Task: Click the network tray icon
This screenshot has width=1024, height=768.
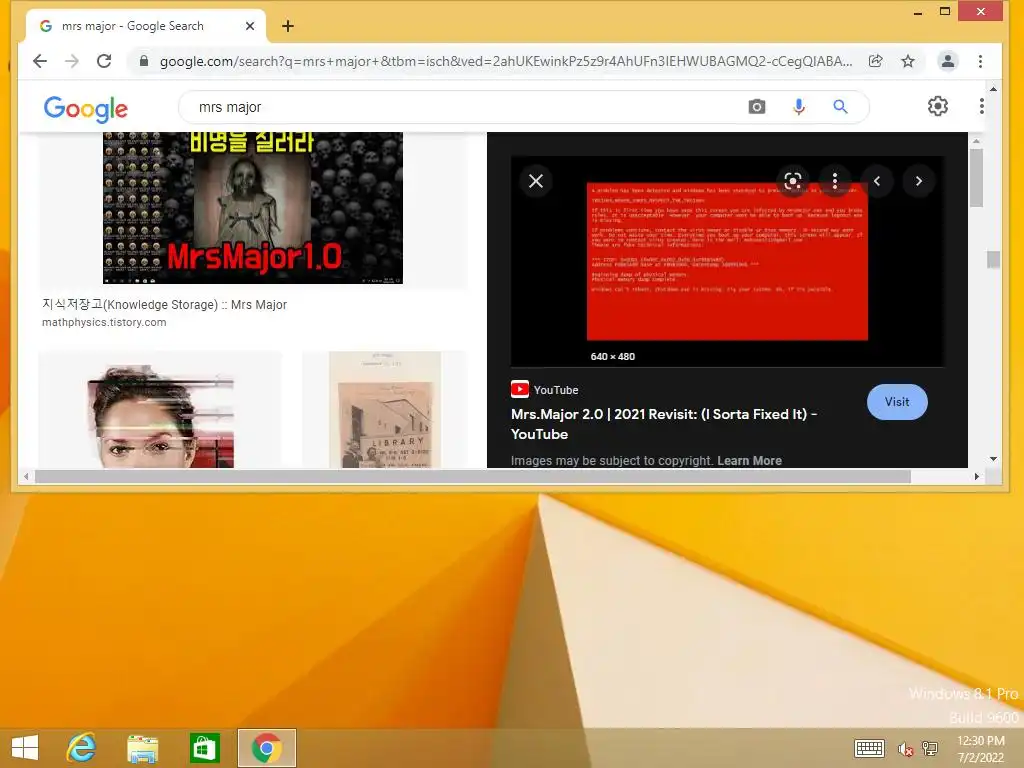Action: click(930, 748)
